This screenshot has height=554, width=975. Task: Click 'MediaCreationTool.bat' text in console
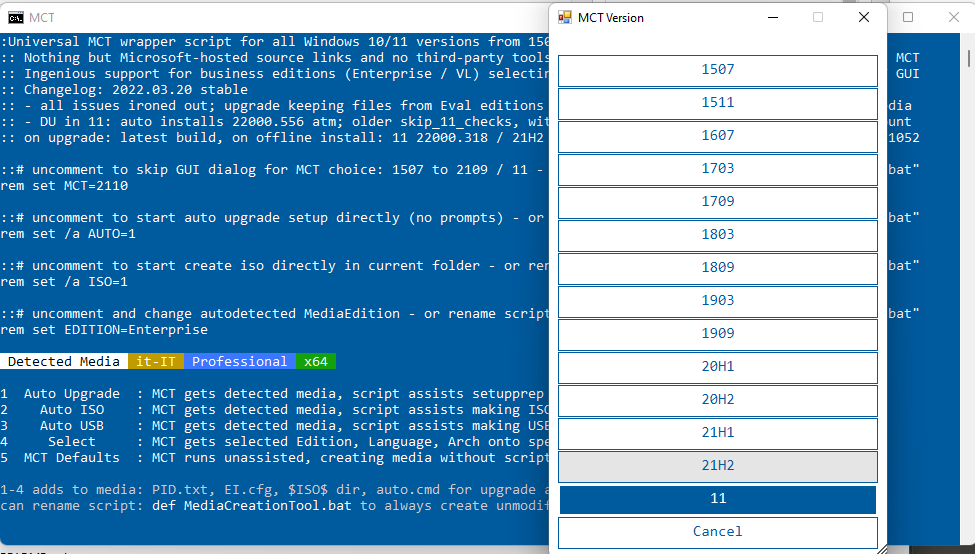pyautogui.click(x=267, y=506)
